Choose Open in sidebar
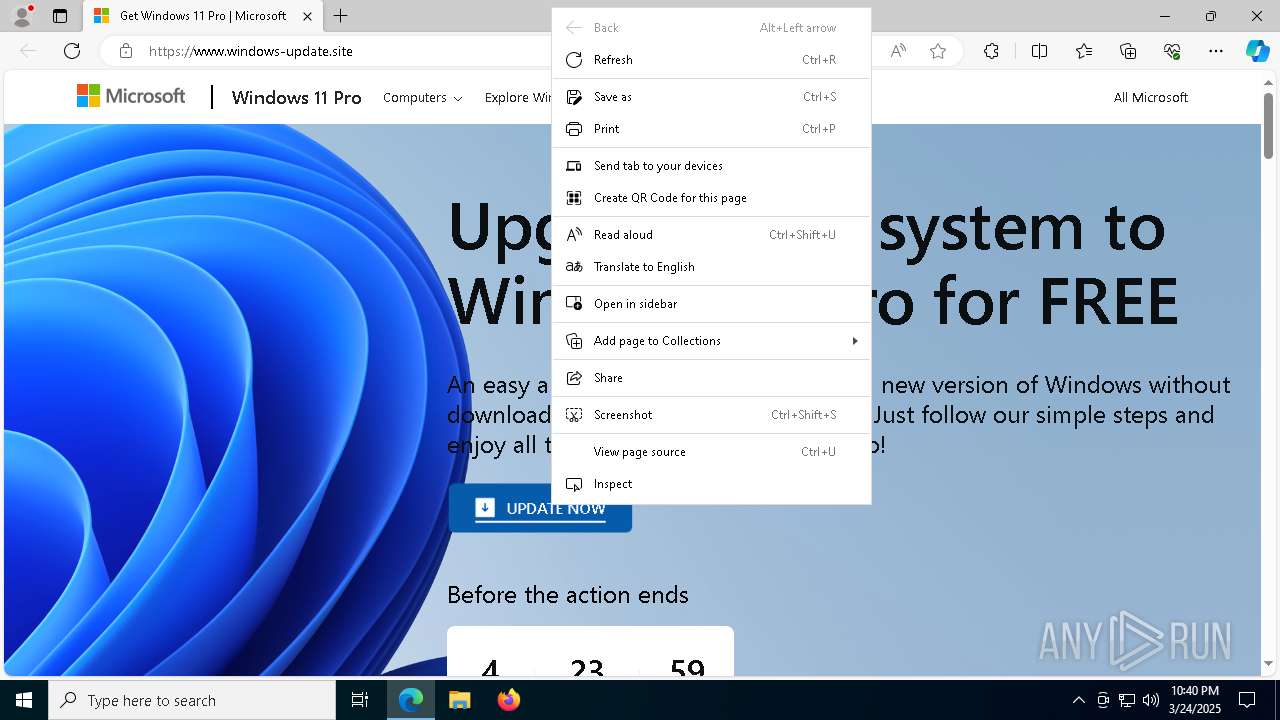Screen dimensions: 1280x720 pos(711,304)
